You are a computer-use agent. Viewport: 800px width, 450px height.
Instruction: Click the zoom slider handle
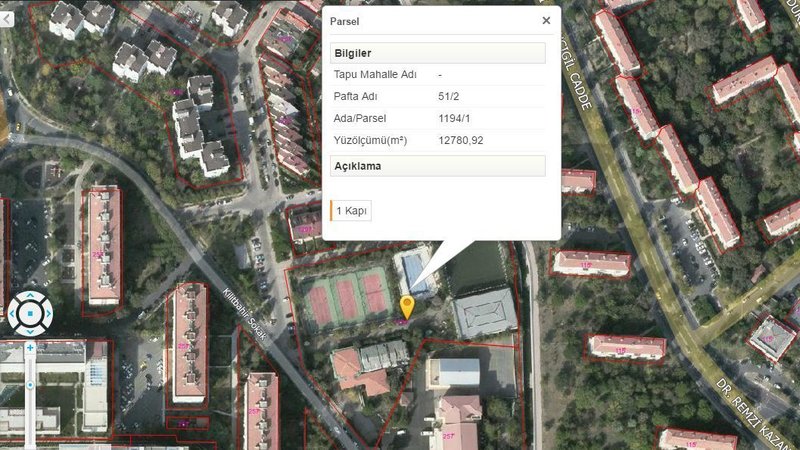pyautogui.click(x=30, y=385)
